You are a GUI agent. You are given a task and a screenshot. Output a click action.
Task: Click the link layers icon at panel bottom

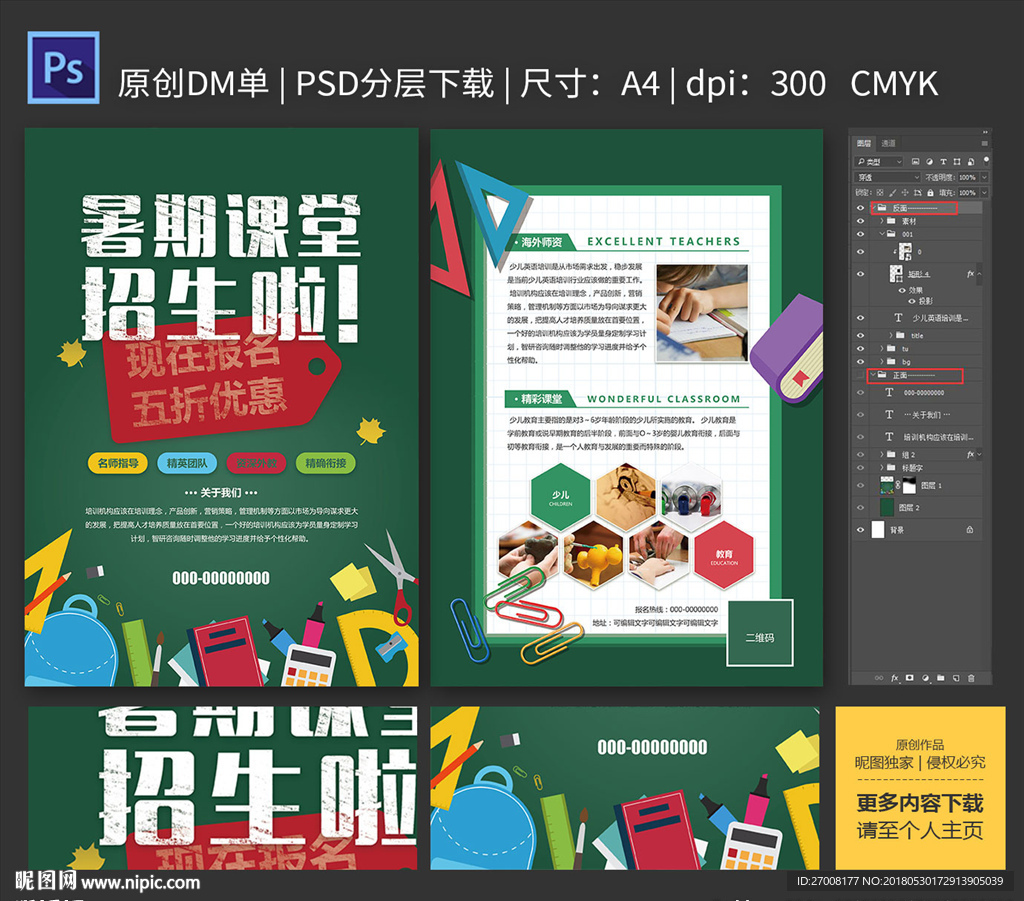(879, 678)
